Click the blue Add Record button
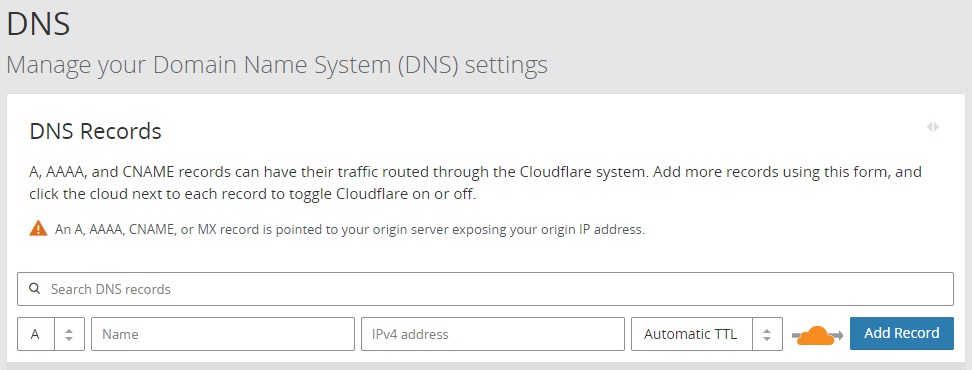The image size is (972, 370). pyautogui.click(x=902, y=333)
